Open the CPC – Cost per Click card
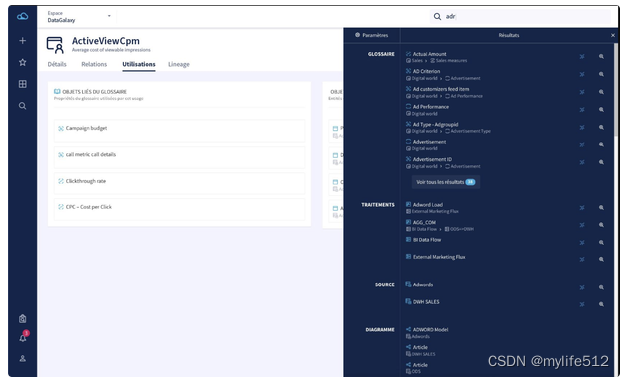Screen dimensions: 625x379 [x=179, y=209]
